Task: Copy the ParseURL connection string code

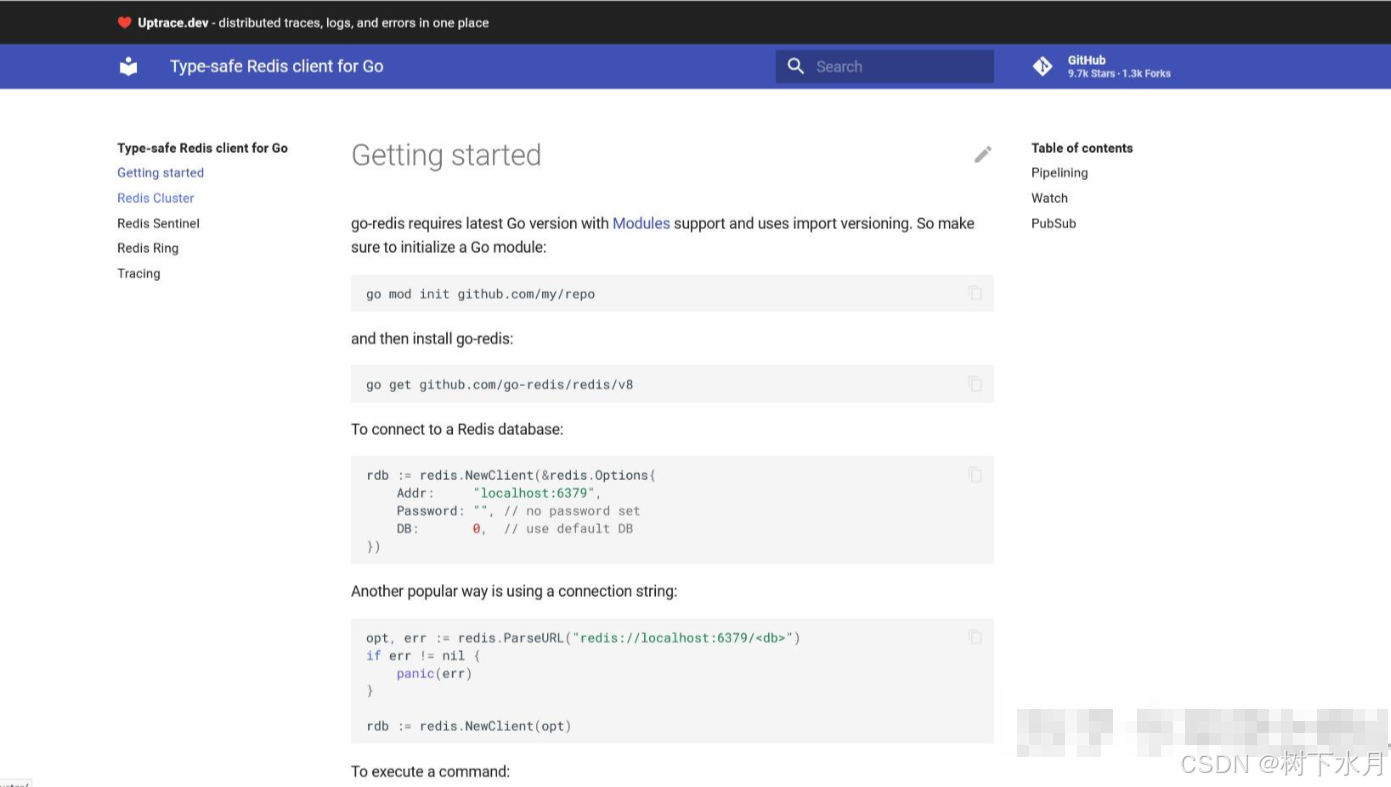Action: (x=975, y=637)
